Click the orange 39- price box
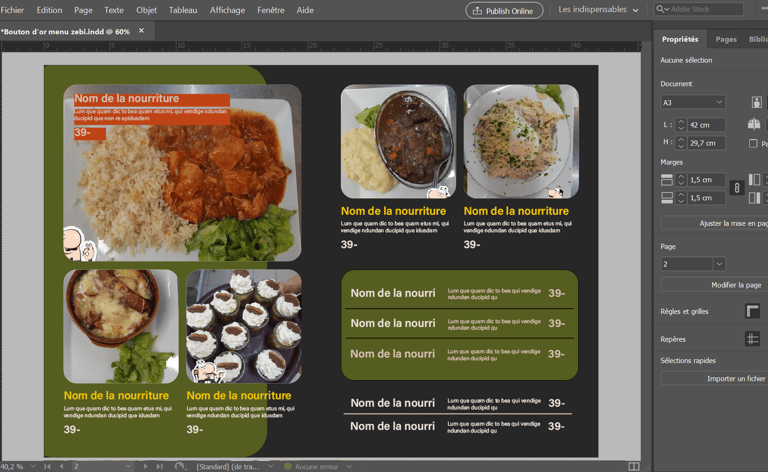Image resolution: width=768 pixels, height=472 pixels. 90,134
